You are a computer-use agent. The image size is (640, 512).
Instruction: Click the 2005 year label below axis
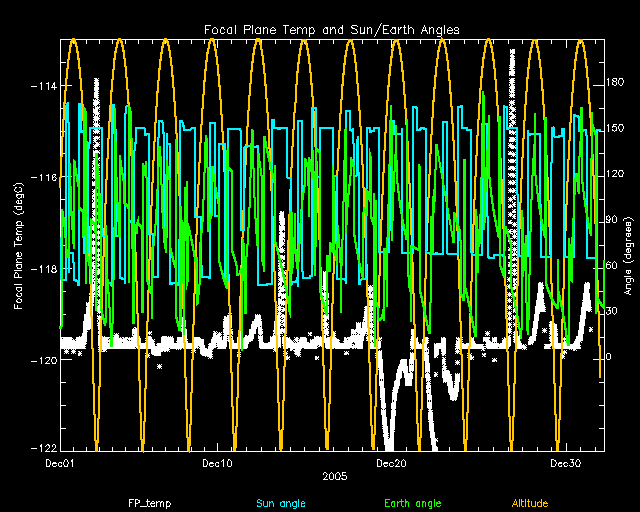point(334,476)
